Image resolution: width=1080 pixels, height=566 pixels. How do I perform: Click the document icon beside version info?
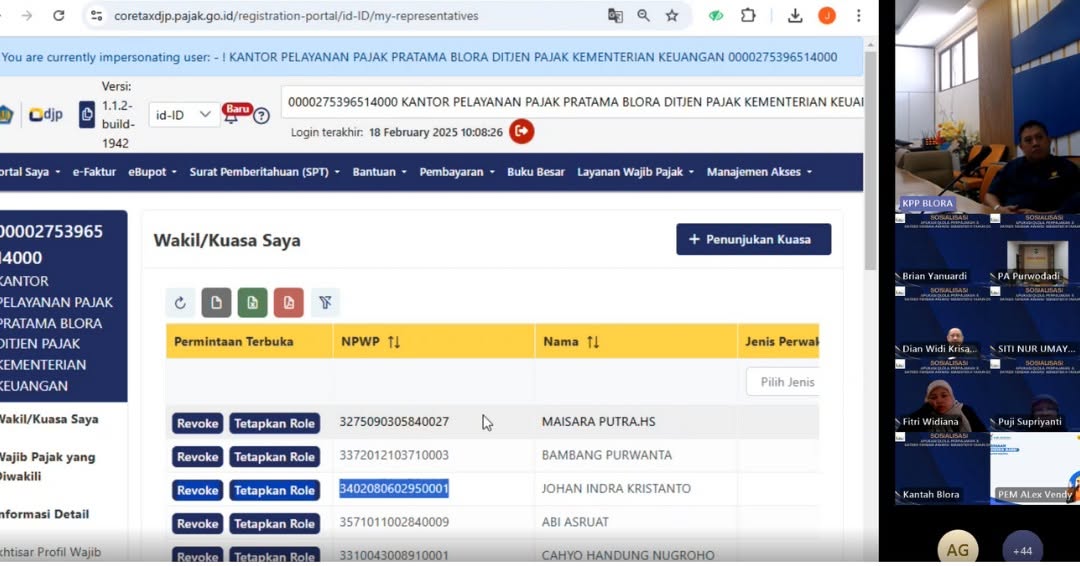87,114
